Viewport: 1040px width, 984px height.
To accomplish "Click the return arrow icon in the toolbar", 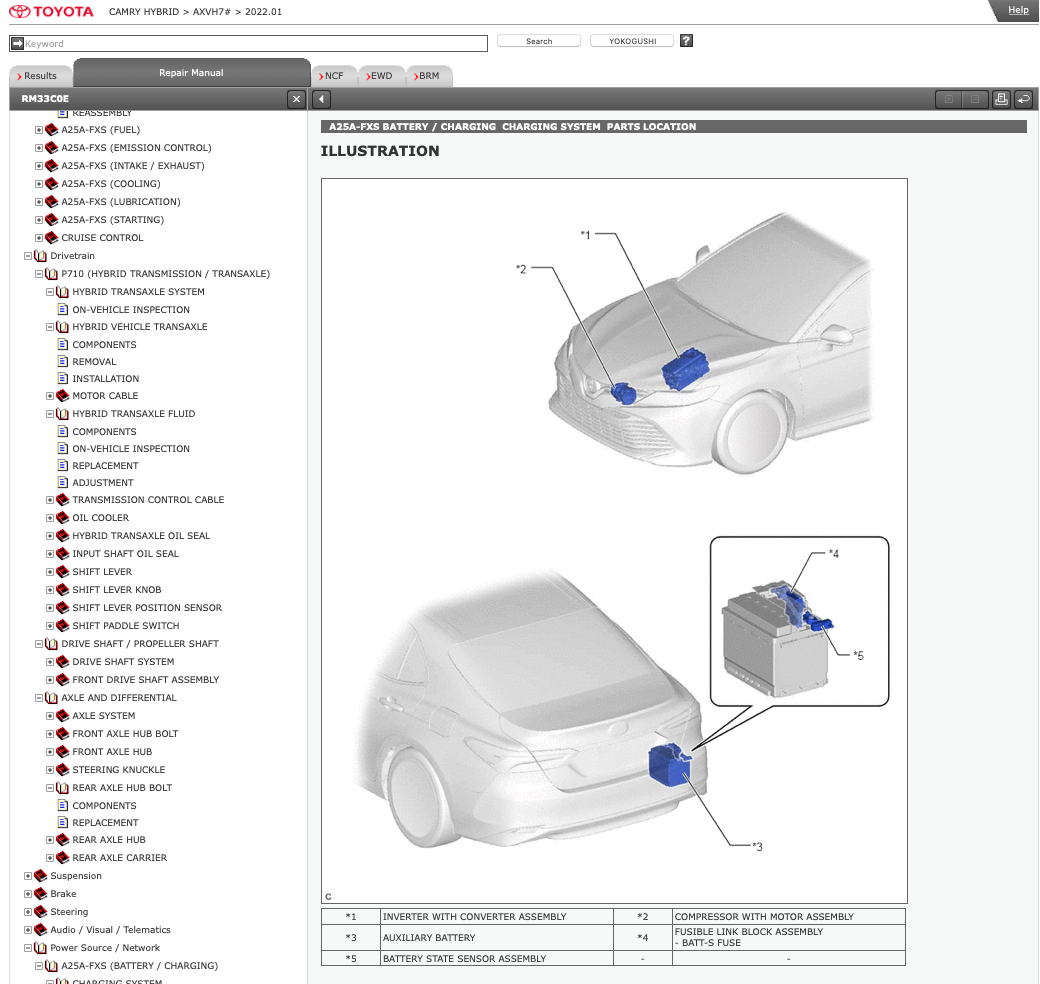I will [x=1022, y=99].
